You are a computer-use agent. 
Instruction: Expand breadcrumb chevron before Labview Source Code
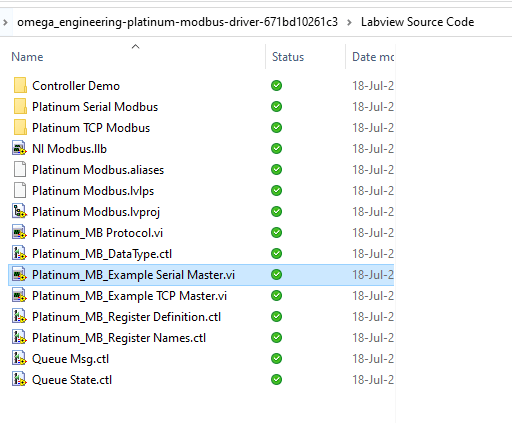[349, 22]
